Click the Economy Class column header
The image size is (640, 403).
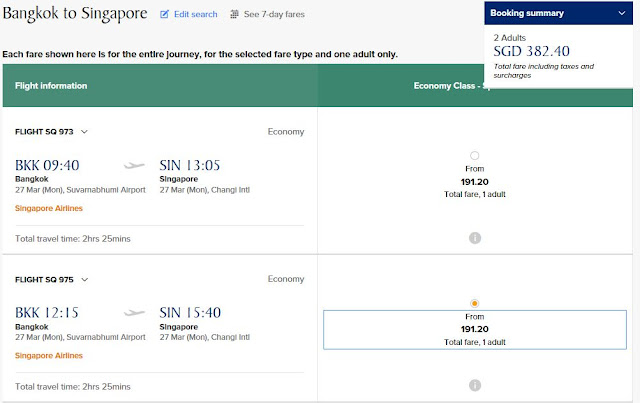coord(450,86)
